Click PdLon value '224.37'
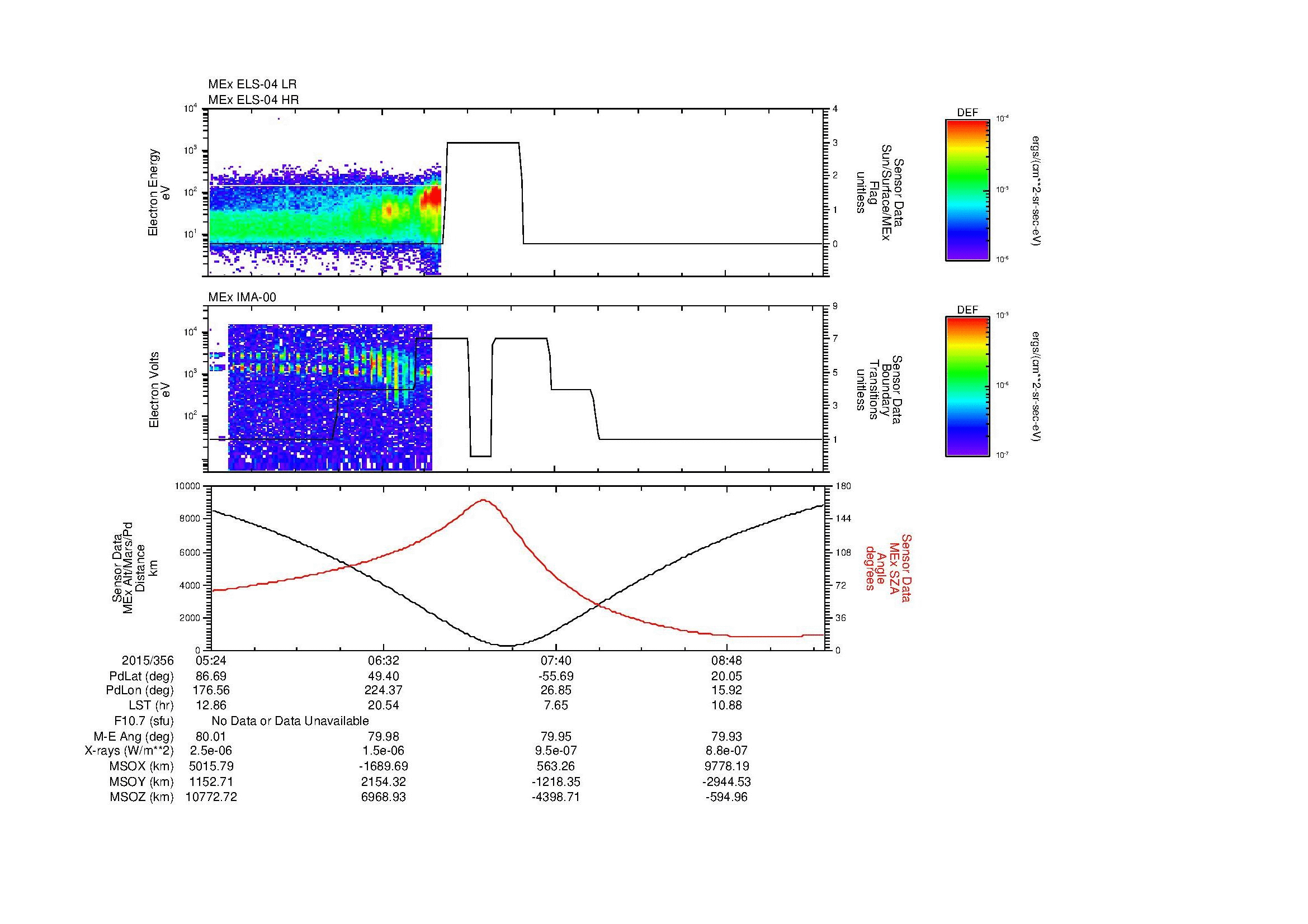 click(x=384, y=690)
